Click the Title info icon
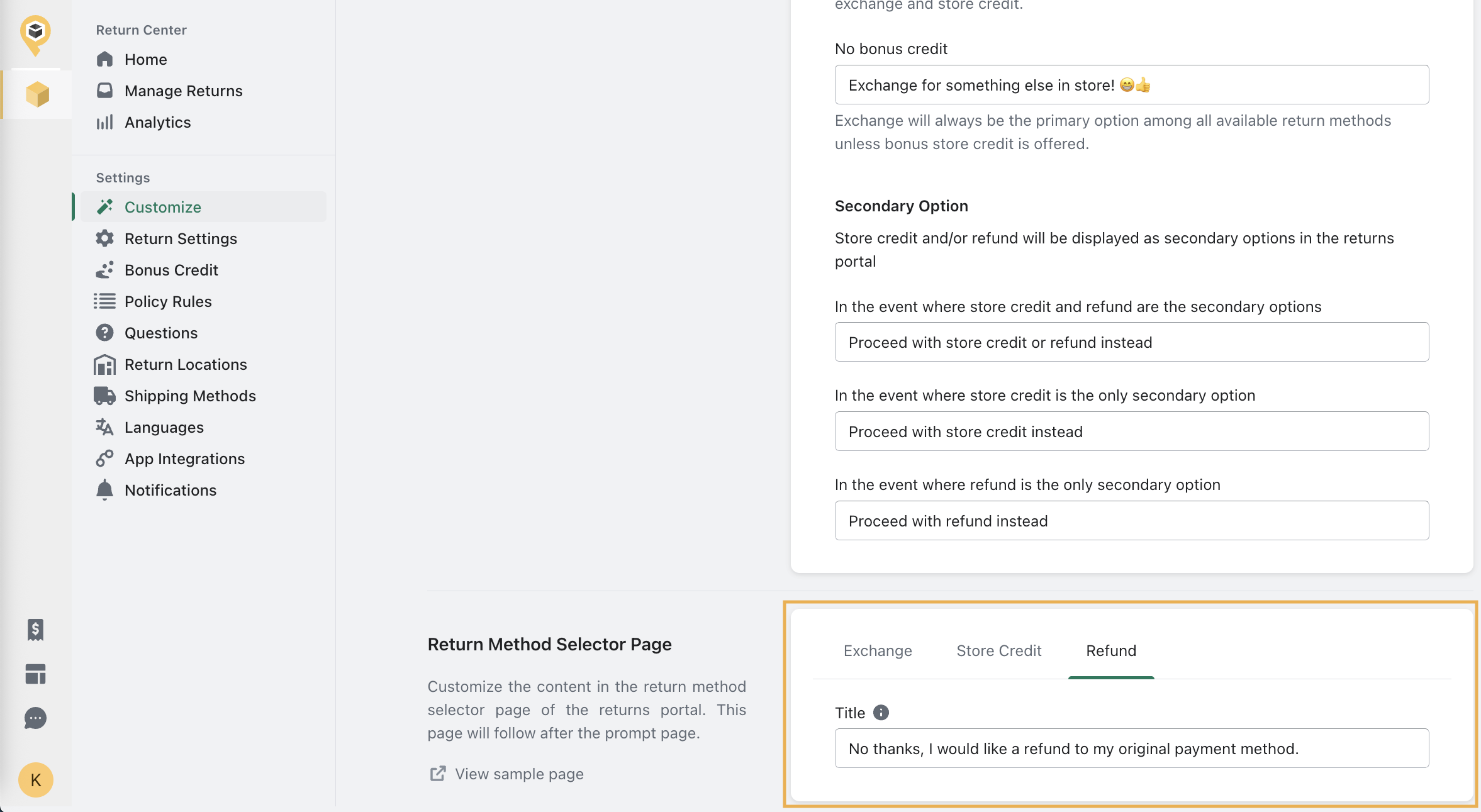This screenshot has width=1481, height=812. [x=881, y=713]
